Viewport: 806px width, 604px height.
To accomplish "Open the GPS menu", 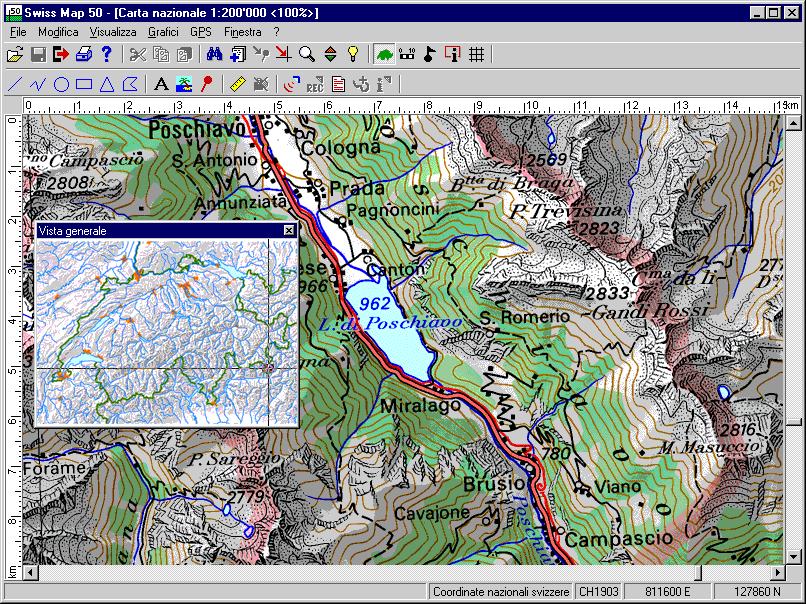I will click(x=201, y=32).
